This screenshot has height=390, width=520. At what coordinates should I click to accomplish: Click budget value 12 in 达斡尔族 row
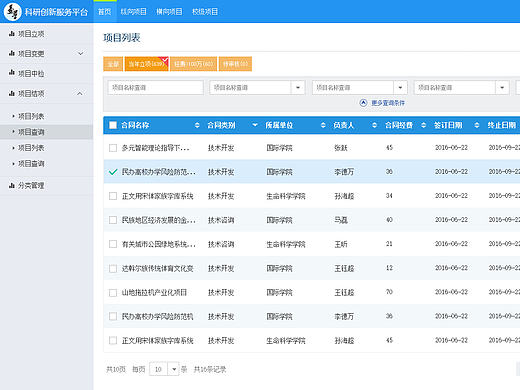click(389, 268)
